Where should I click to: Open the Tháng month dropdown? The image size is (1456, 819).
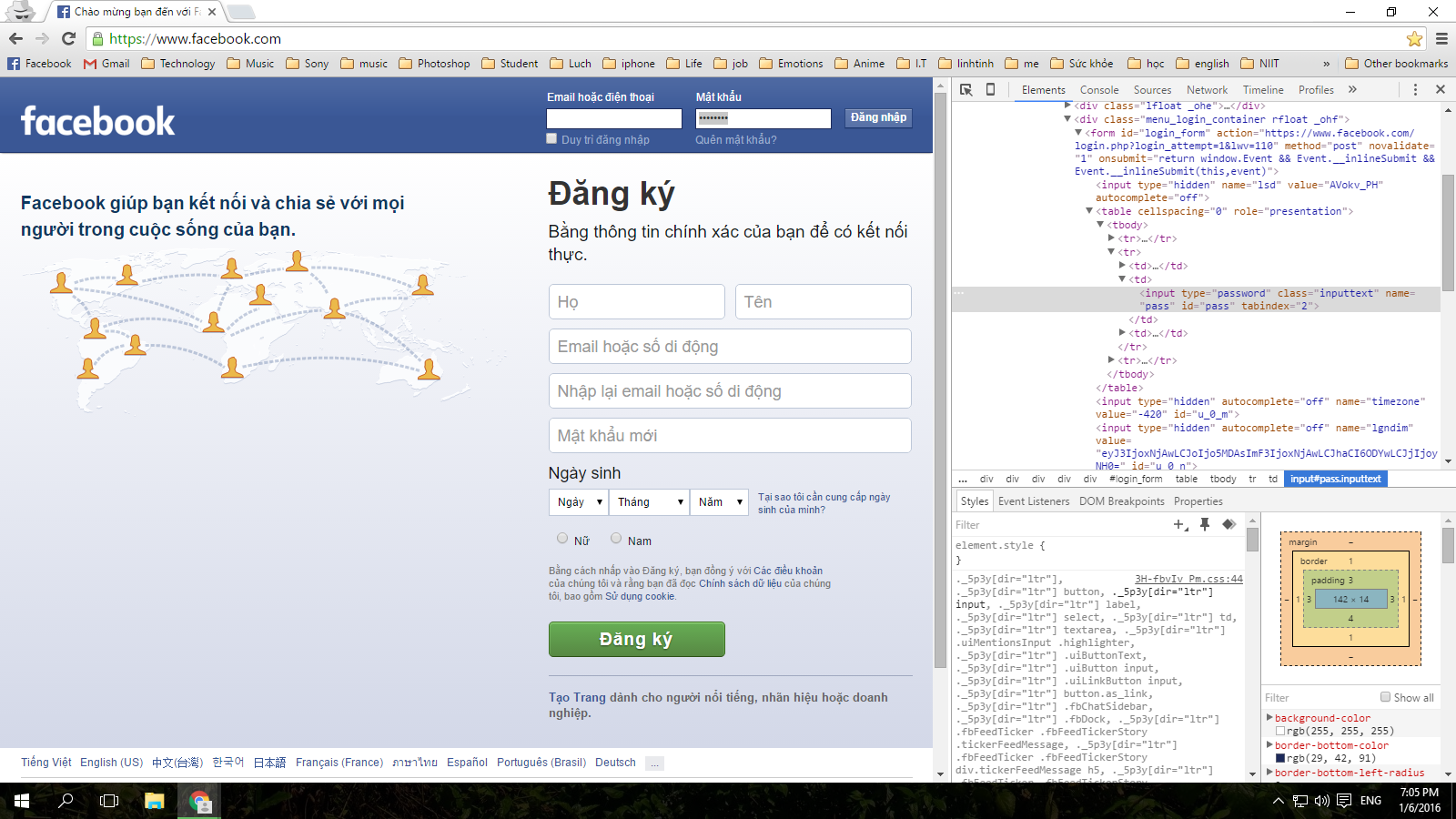pos(650,502)
